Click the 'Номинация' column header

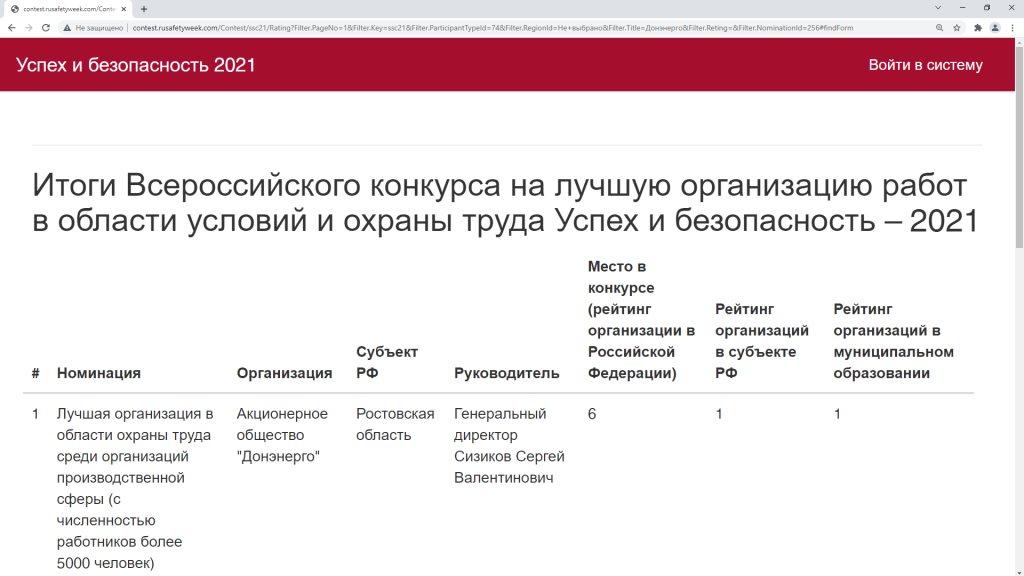99,373
